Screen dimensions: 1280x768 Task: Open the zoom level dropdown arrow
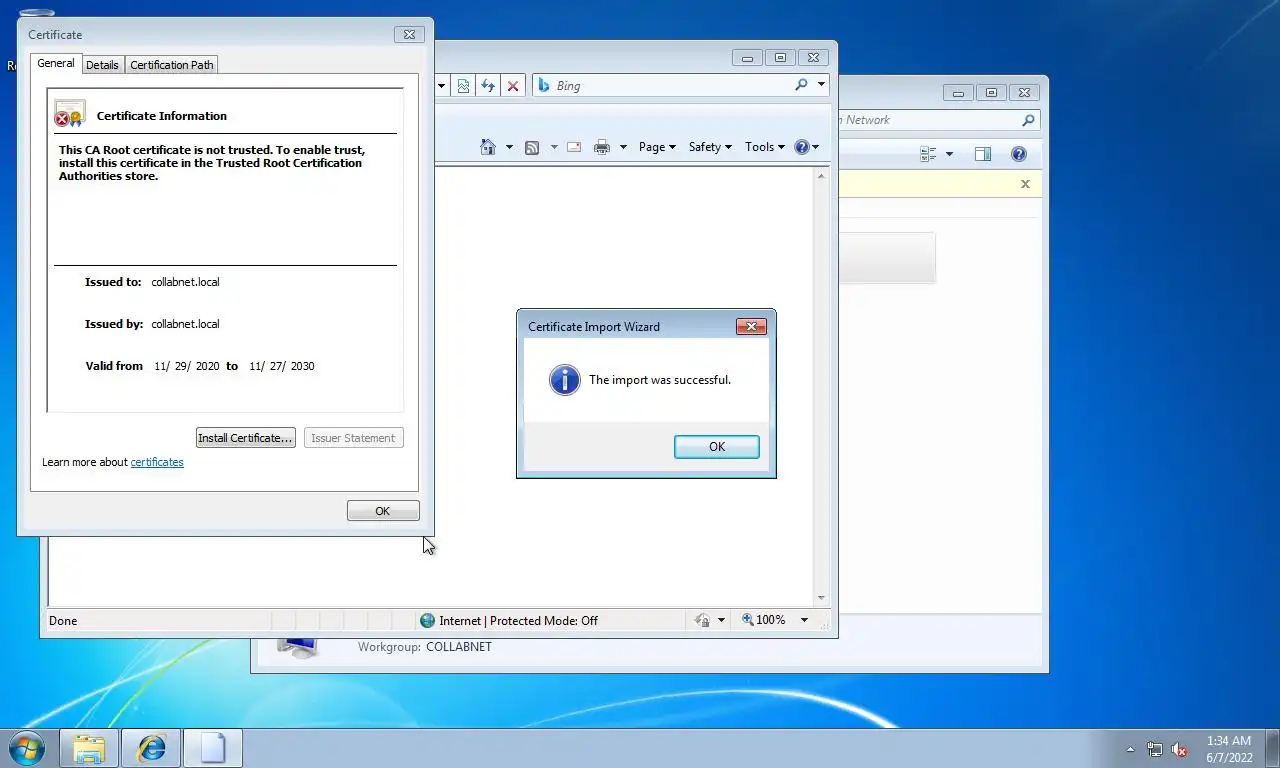(804, 620)
